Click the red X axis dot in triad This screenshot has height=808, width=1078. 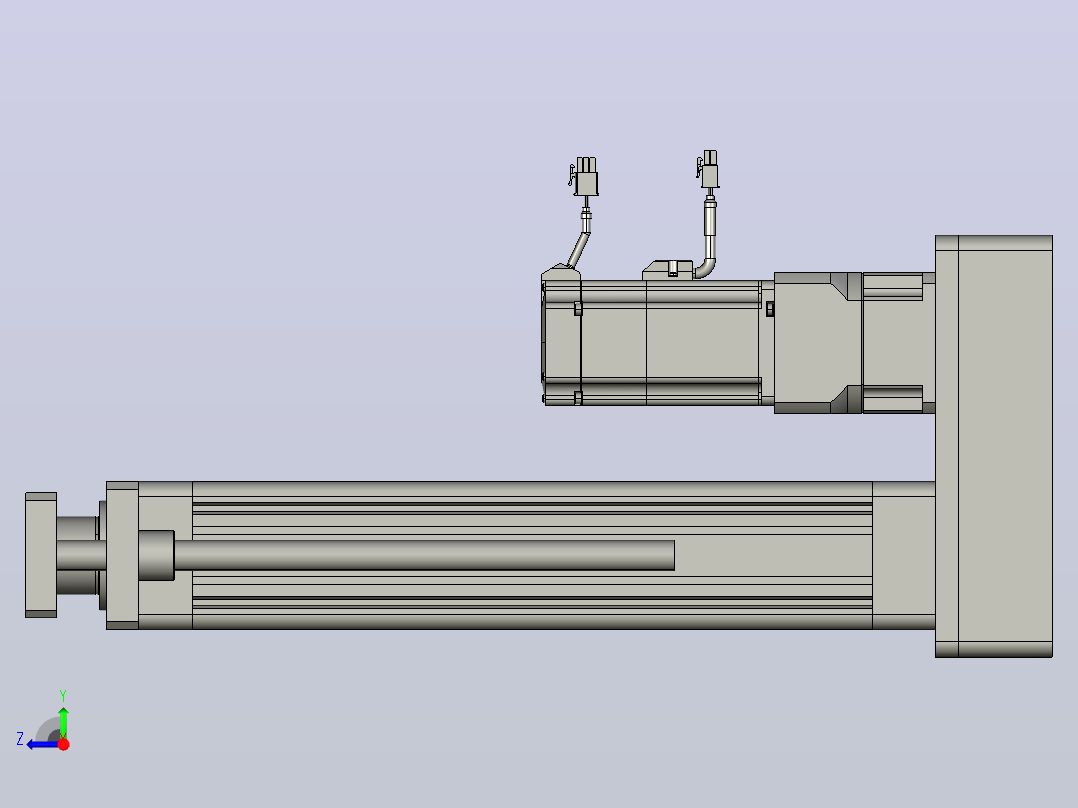click(x=64, y=744)
